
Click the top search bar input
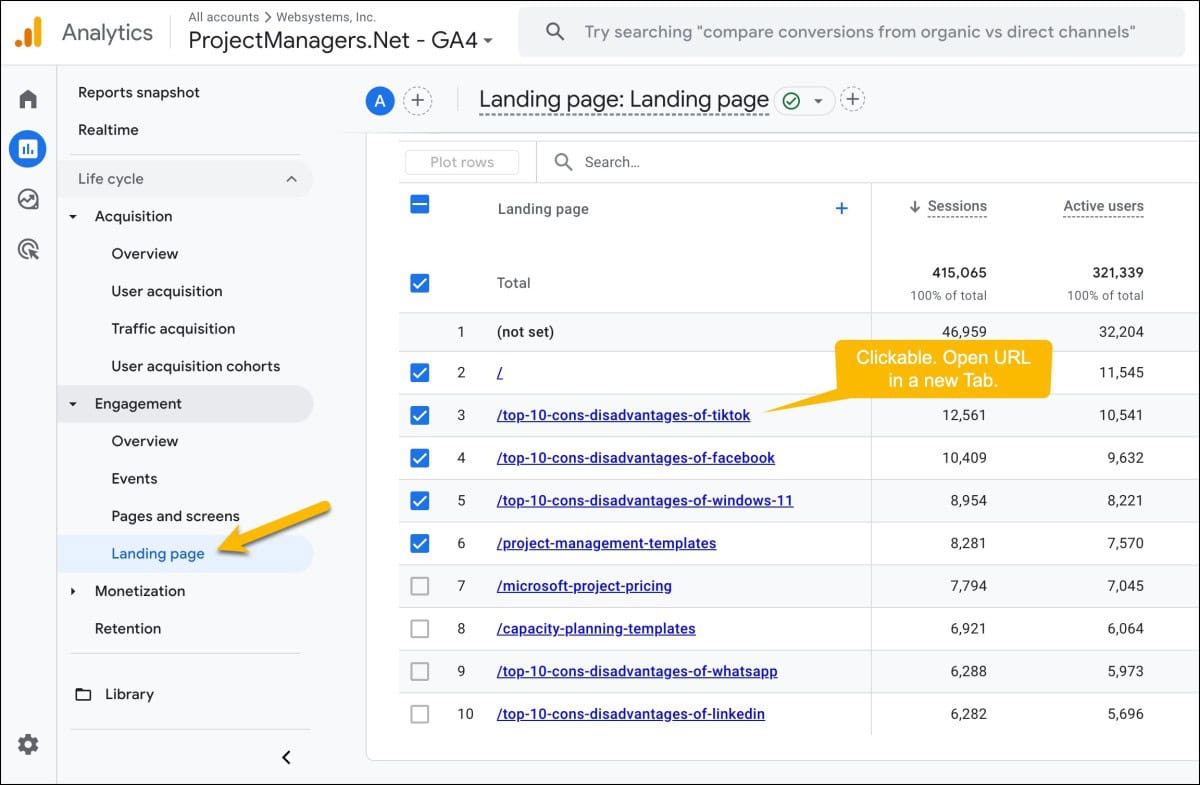851,32
